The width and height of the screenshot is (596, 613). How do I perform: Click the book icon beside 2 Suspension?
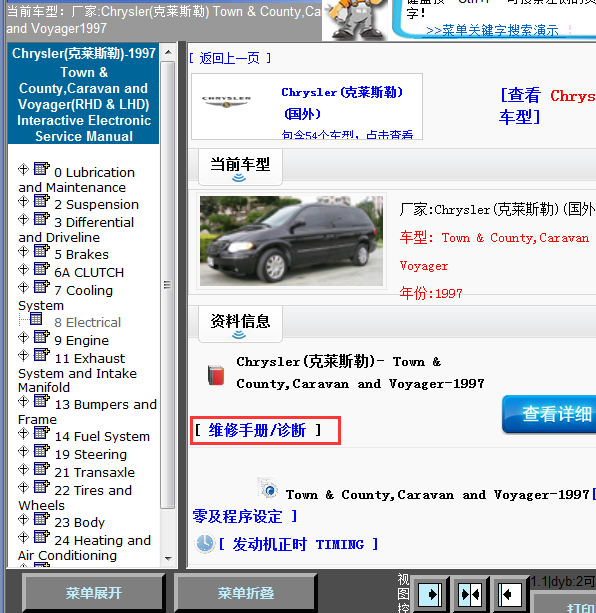click(41, 201)
